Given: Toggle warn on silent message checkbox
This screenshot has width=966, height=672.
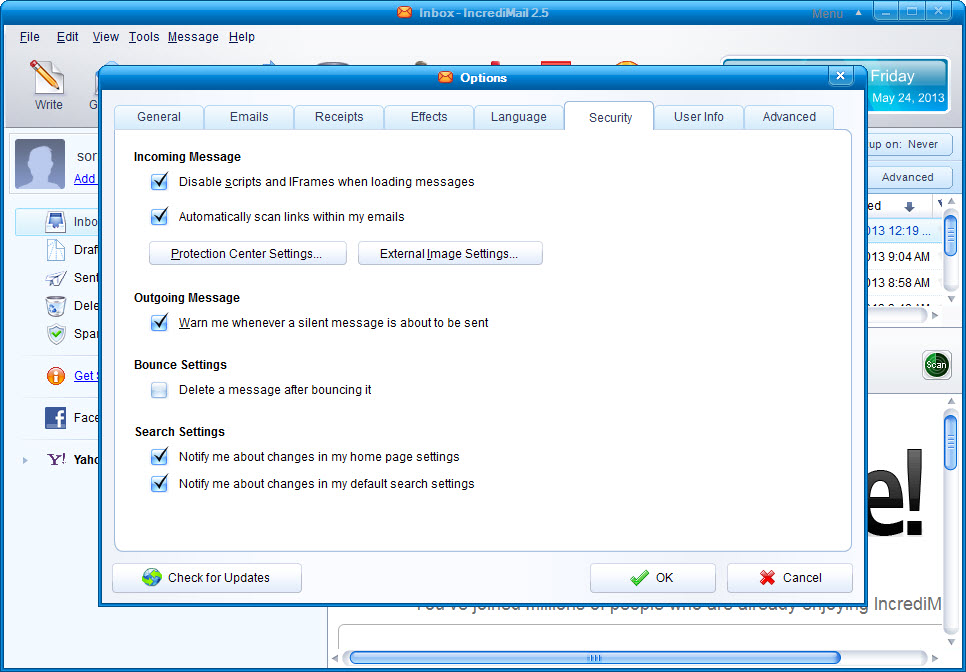Looking at the screenshot, I should point(160,322).
